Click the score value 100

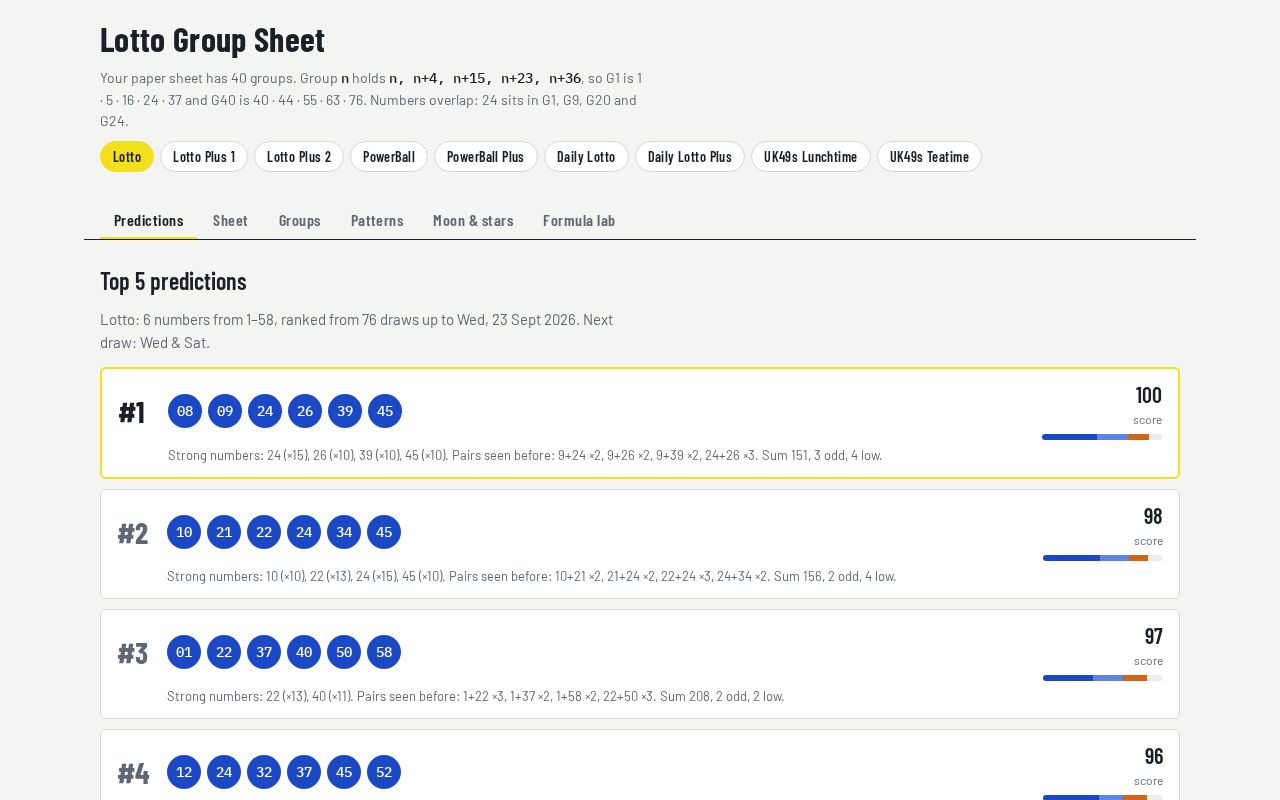[1148, 395]
